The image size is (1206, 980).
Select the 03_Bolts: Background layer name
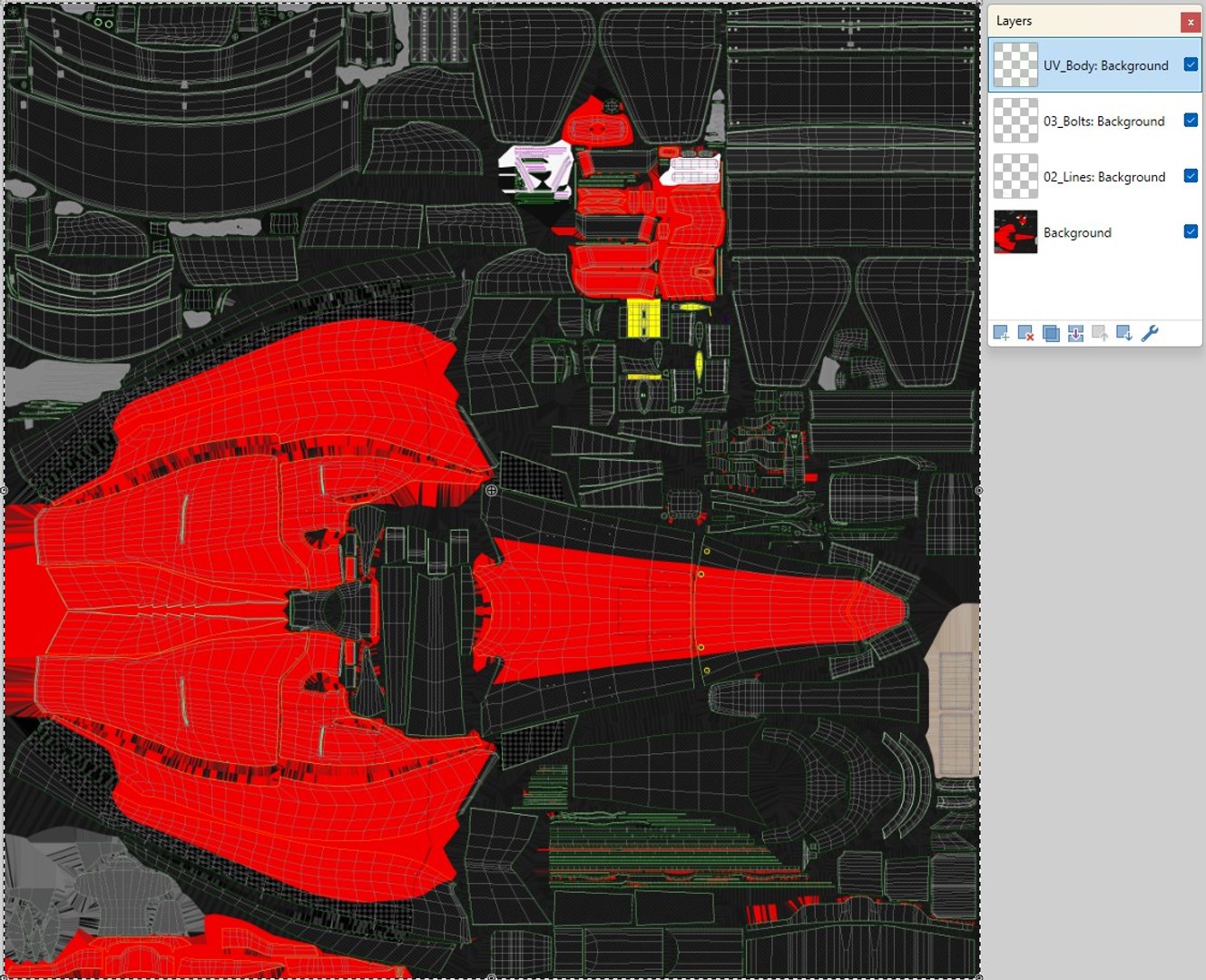point(1103,121)
